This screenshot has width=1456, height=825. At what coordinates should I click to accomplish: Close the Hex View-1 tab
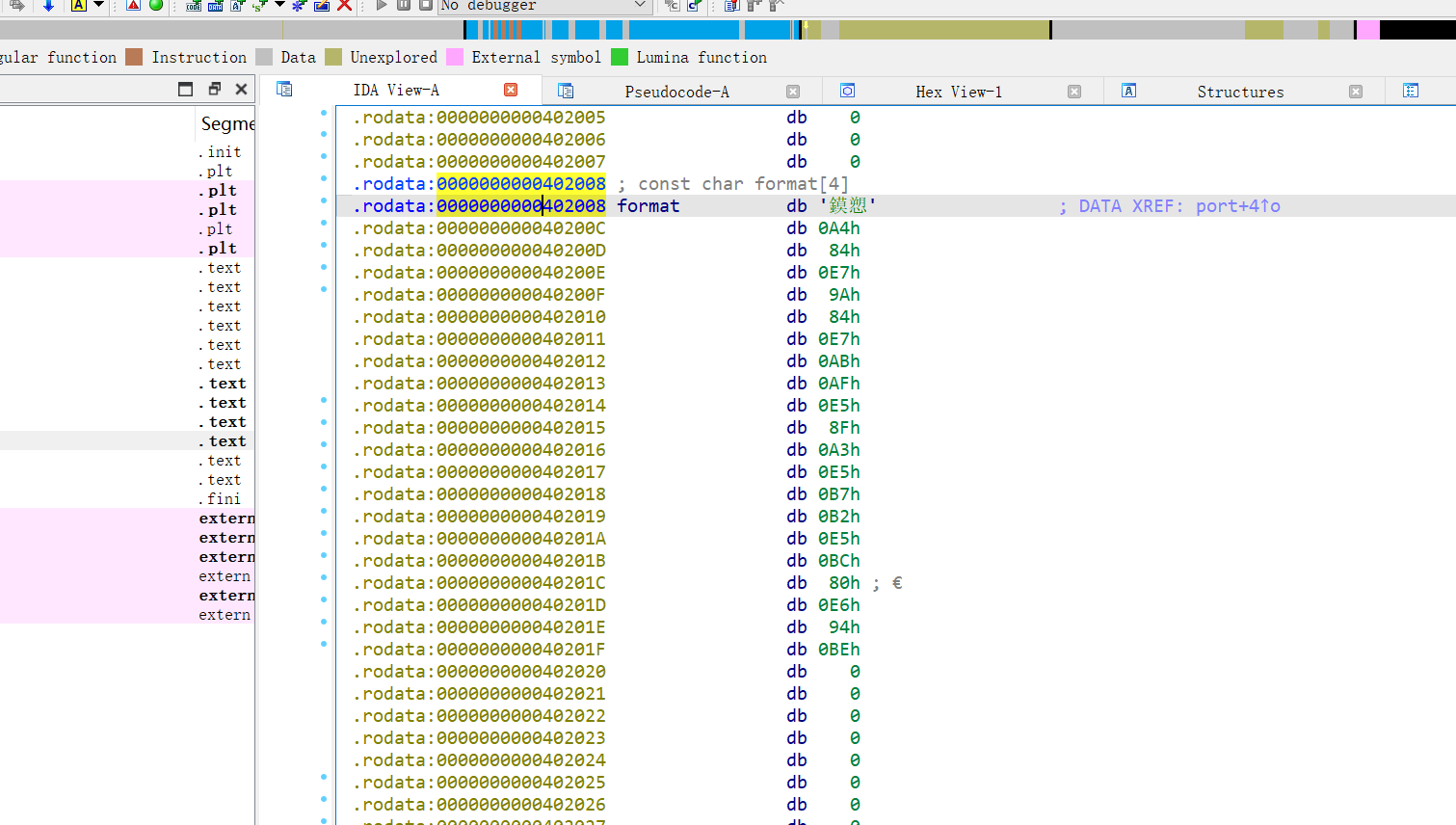[1074, 92]
